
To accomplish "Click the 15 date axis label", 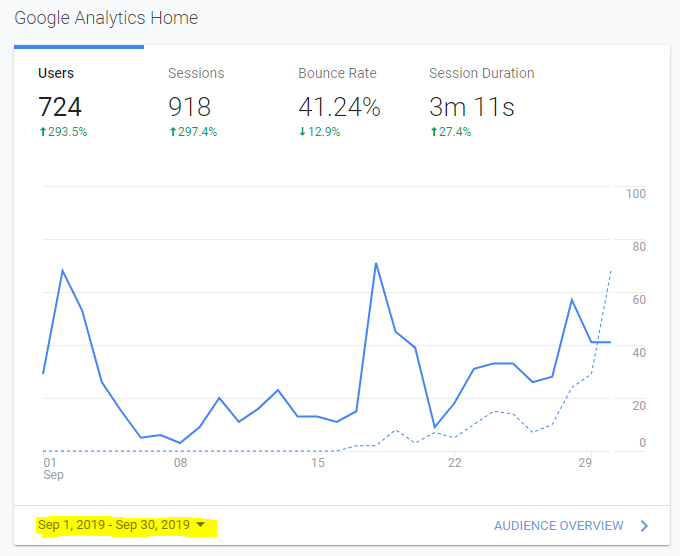I will click(x=318, y=463).
